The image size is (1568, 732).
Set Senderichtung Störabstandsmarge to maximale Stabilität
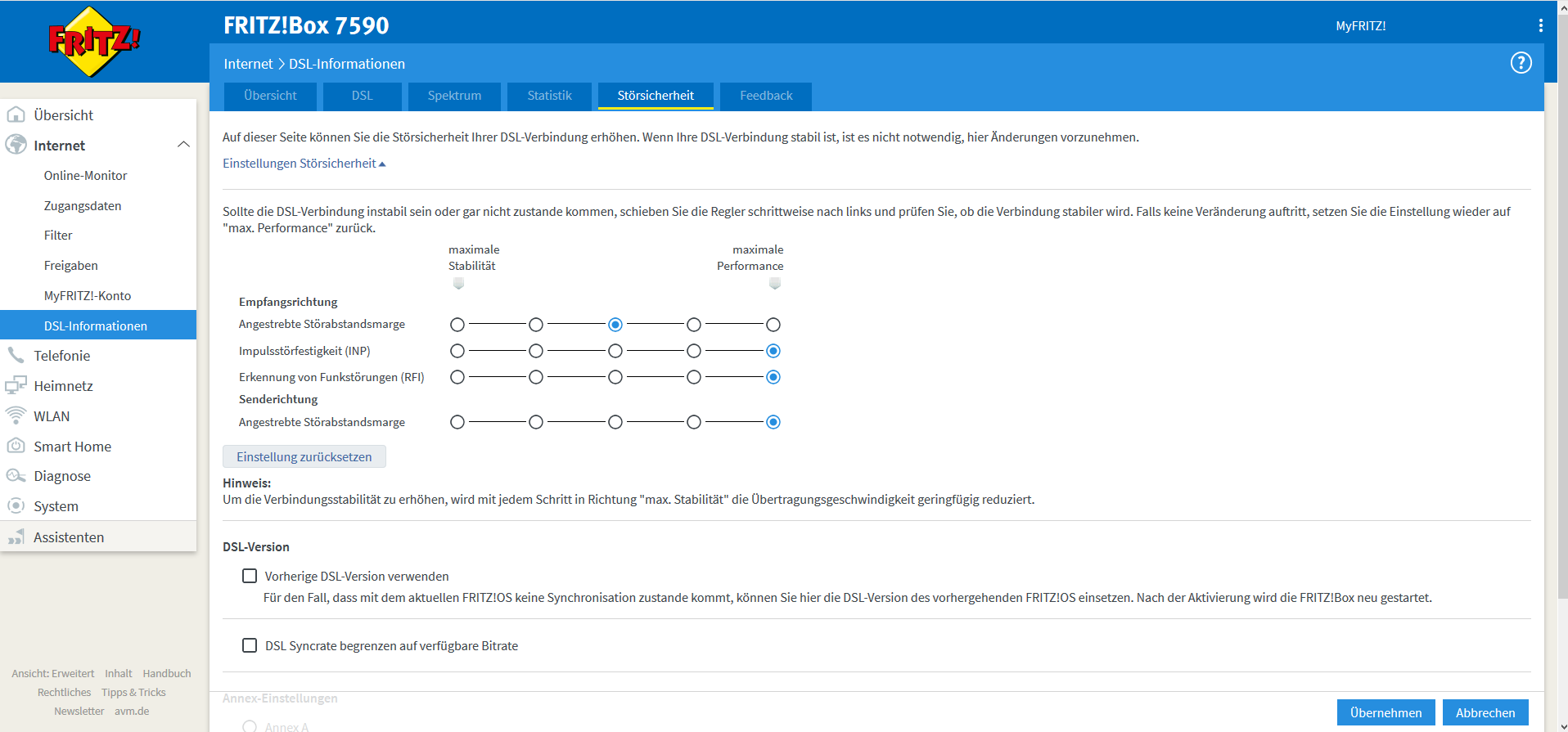click(457, 422)
